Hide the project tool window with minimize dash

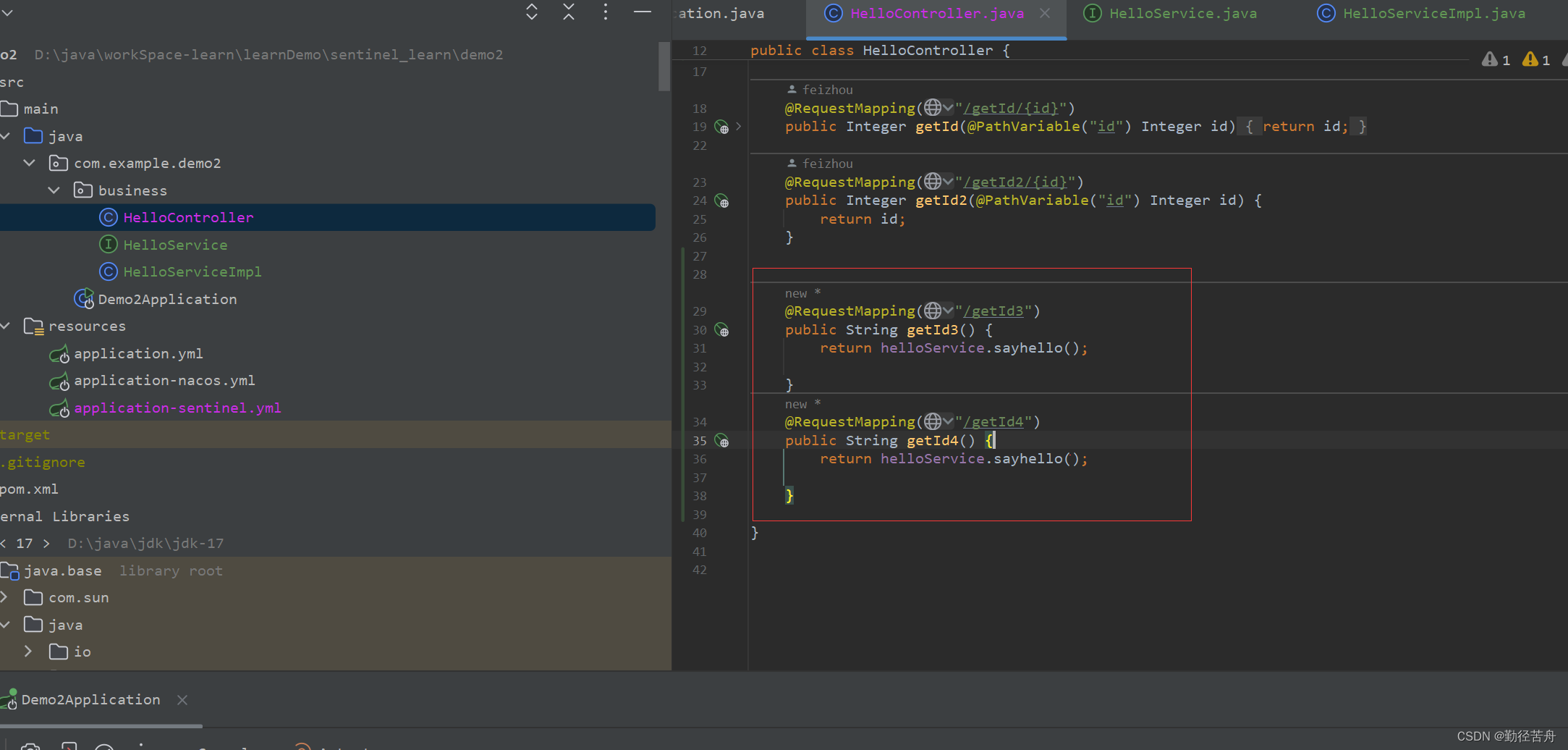[x=643, y=12]
